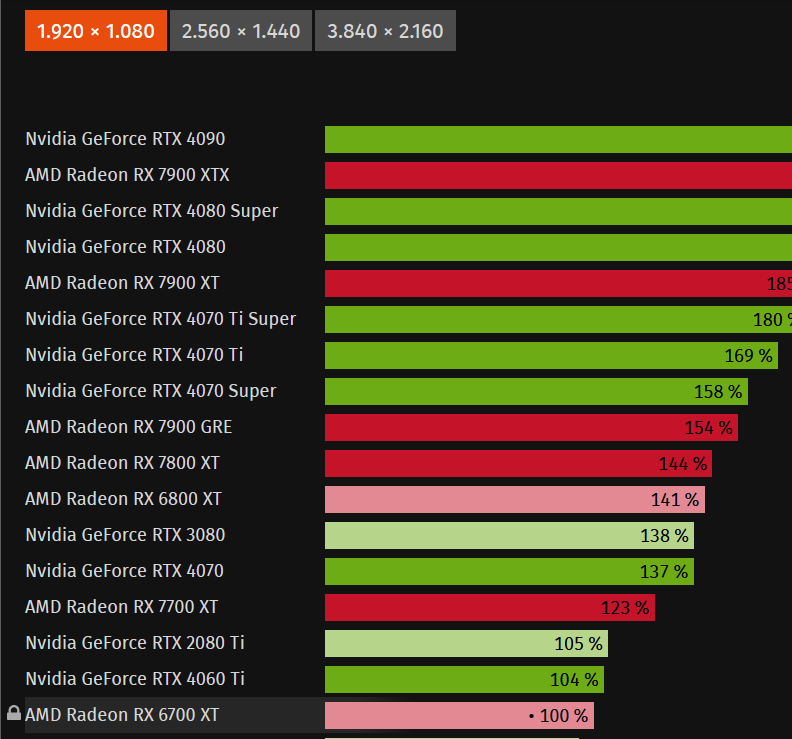Image resolution: width=792 pixels, height=739 pixels.
Task: Click the 123 % value on RX 7700 XT bar
Action: [625, 608]
